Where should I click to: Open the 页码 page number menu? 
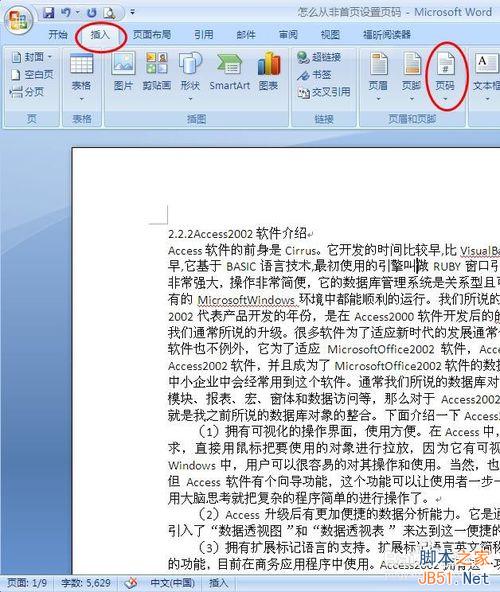[x=445, y=77]
